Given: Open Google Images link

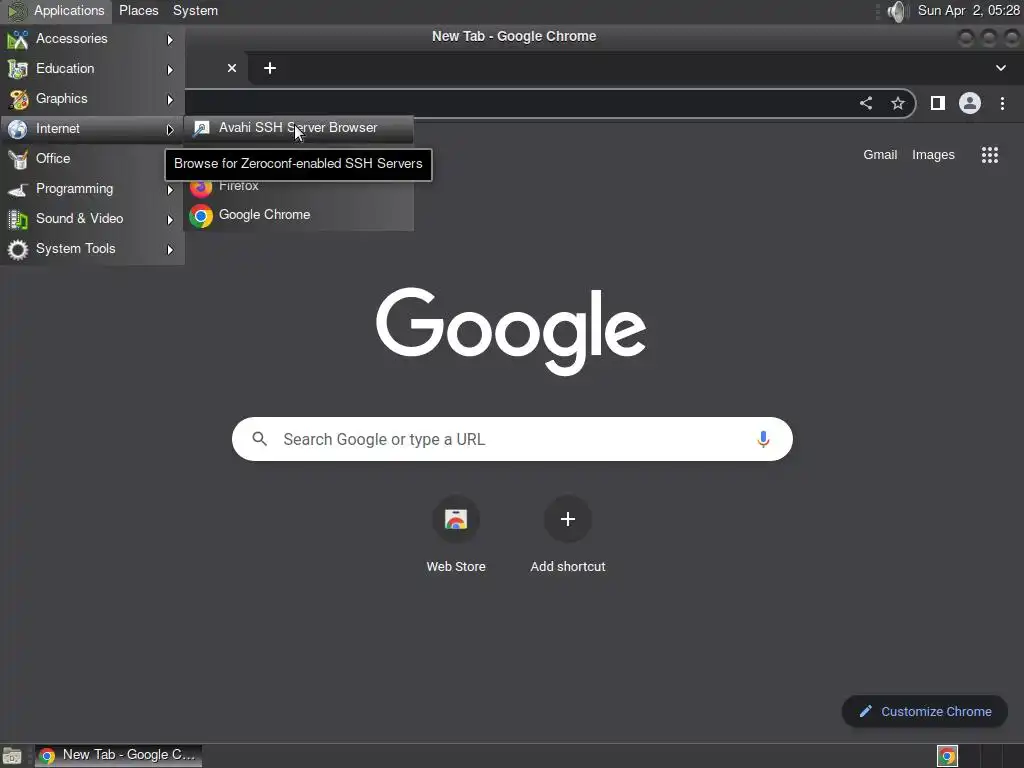Looking at the screenshot, I should click(933, 155).
